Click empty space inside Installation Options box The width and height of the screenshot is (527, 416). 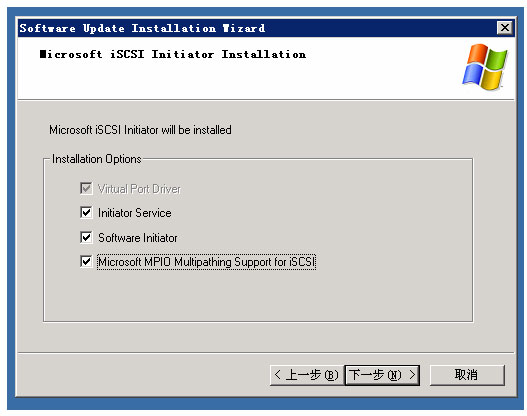point(336,292)
